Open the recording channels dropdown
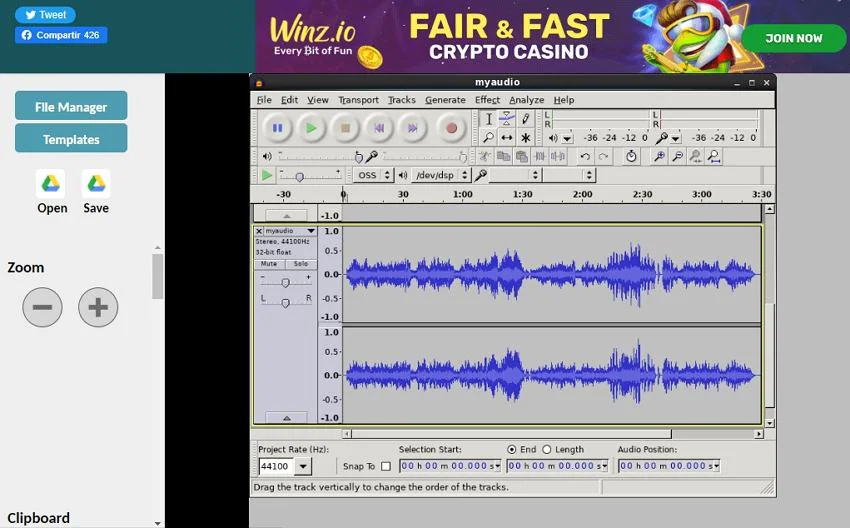The height and width of the screenshot is (528, 850). [568, 175]
